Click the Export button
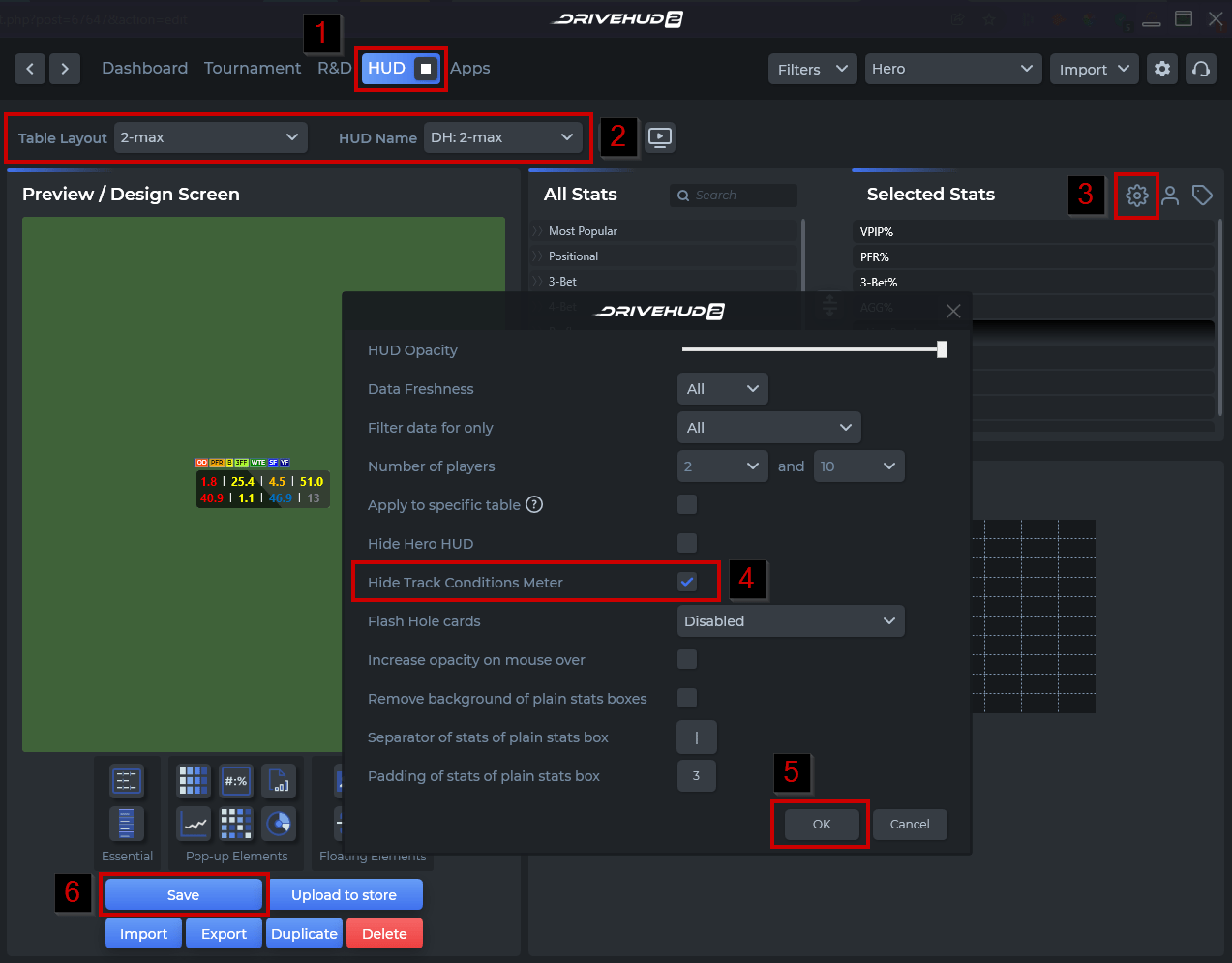The height and width of the screenshot is (963, 1232). click(224, 933)
